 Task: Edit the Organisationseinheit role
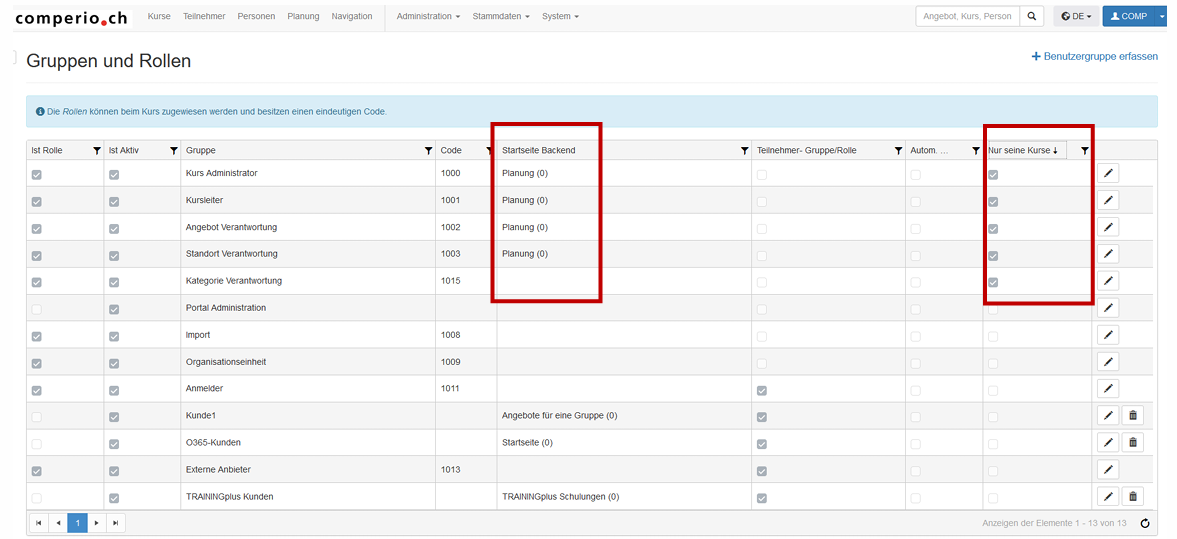tap(1107, 362)
